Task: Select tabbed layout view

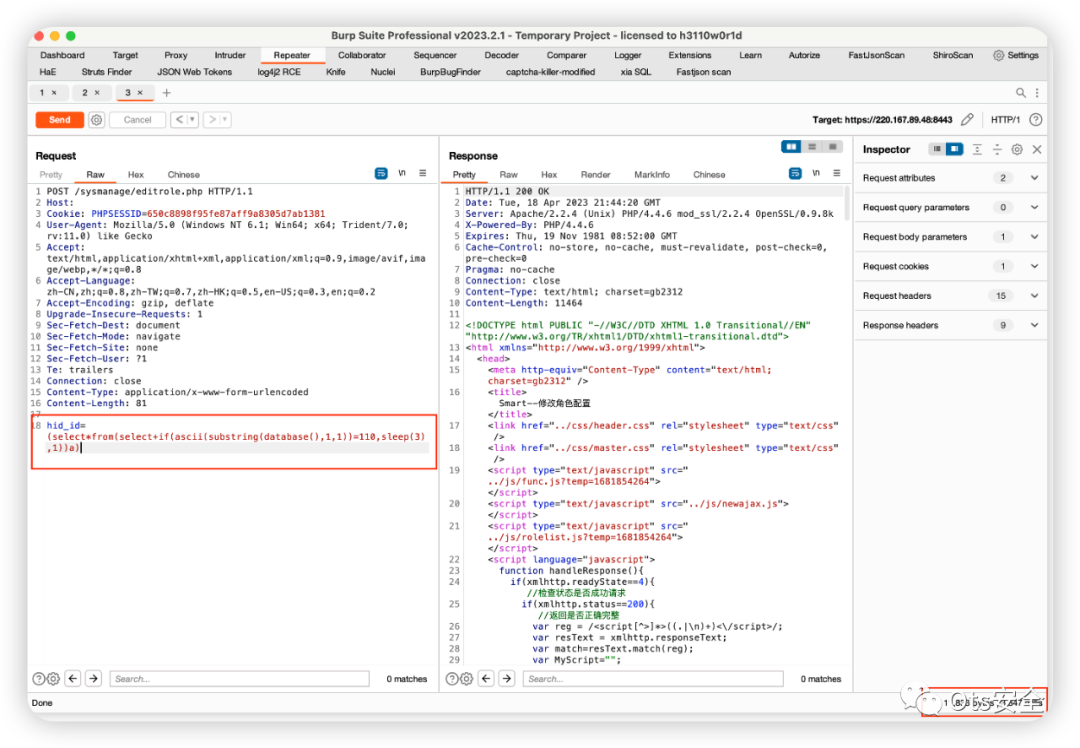Action: point(833,147)
